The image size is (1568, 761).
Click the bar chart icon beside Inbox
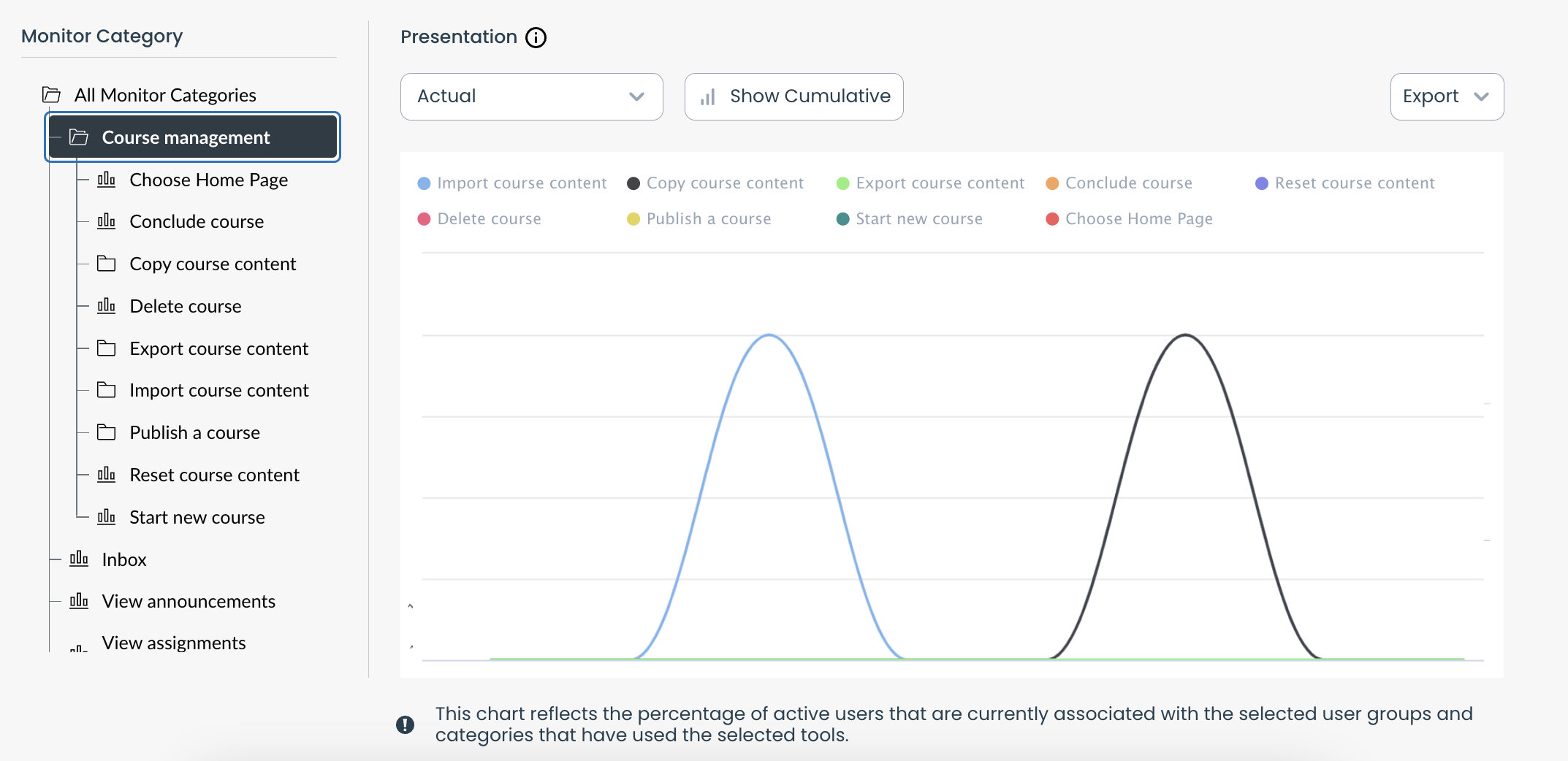(x=79, y=559)
